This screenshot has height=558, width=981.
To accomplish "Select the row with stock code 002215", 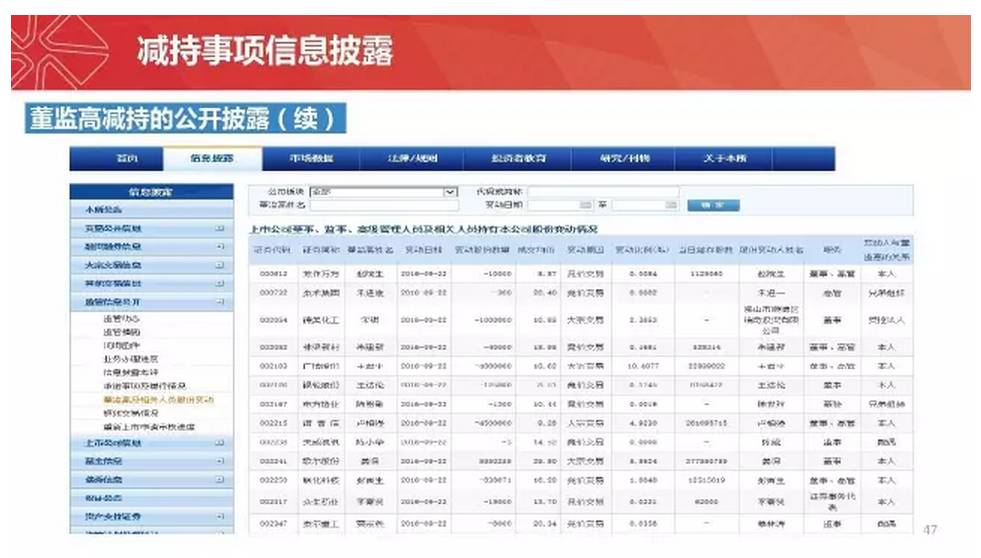I will click(581, 424).
